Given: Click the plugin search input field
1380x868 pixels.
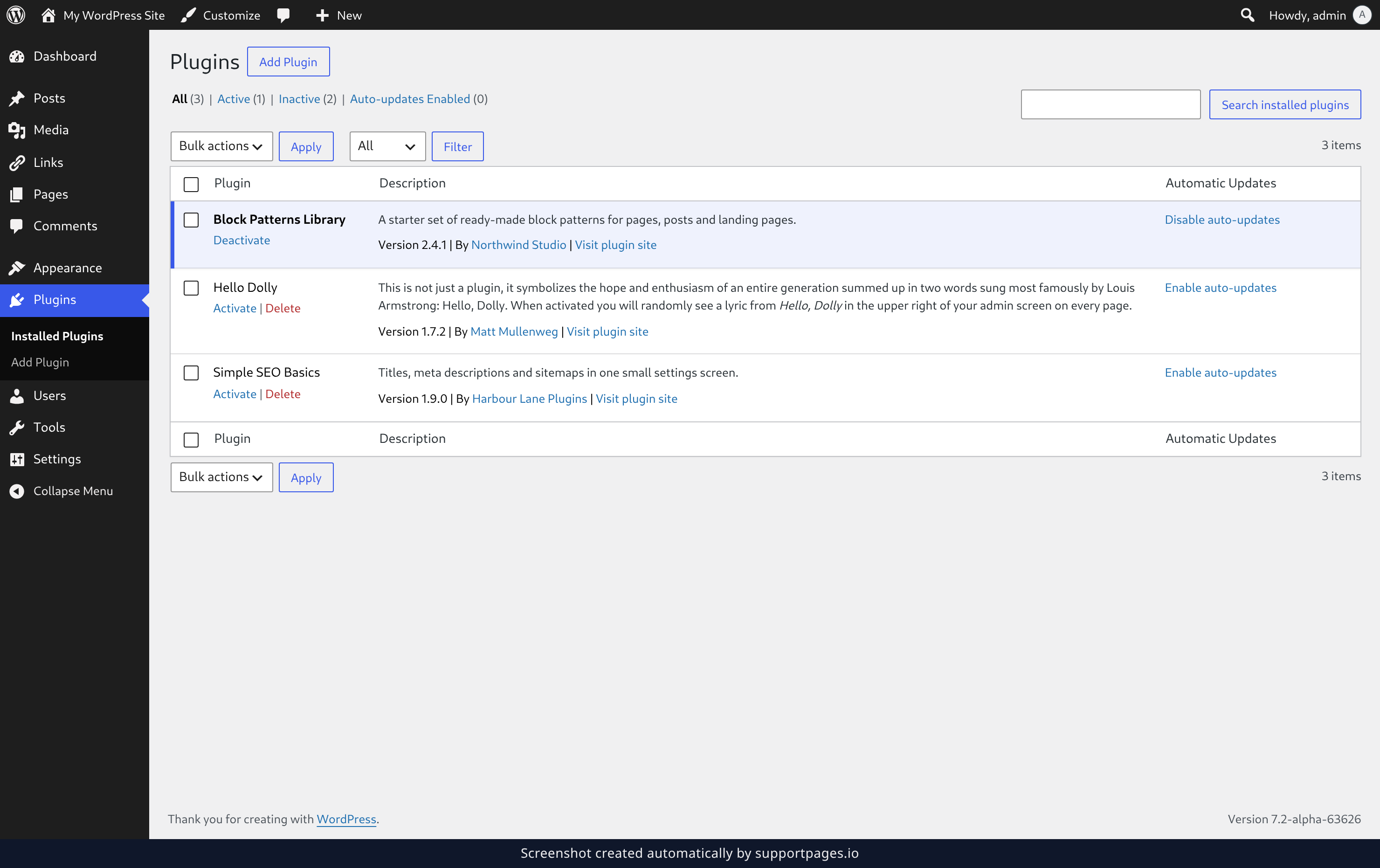Looking at the screenshot, I should coord(1110,104).
